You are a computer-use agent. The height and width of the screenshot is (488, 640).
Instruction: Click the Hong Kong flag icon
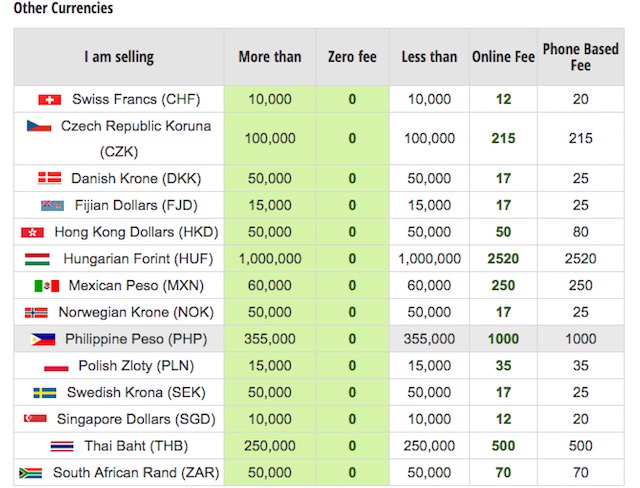pos(33,232)
